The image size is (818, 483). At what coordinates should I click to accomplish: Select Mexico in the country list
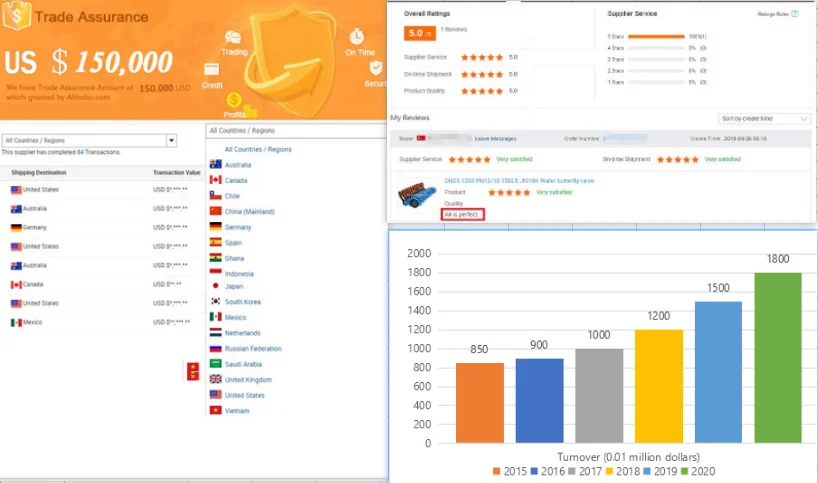[235, 317]
